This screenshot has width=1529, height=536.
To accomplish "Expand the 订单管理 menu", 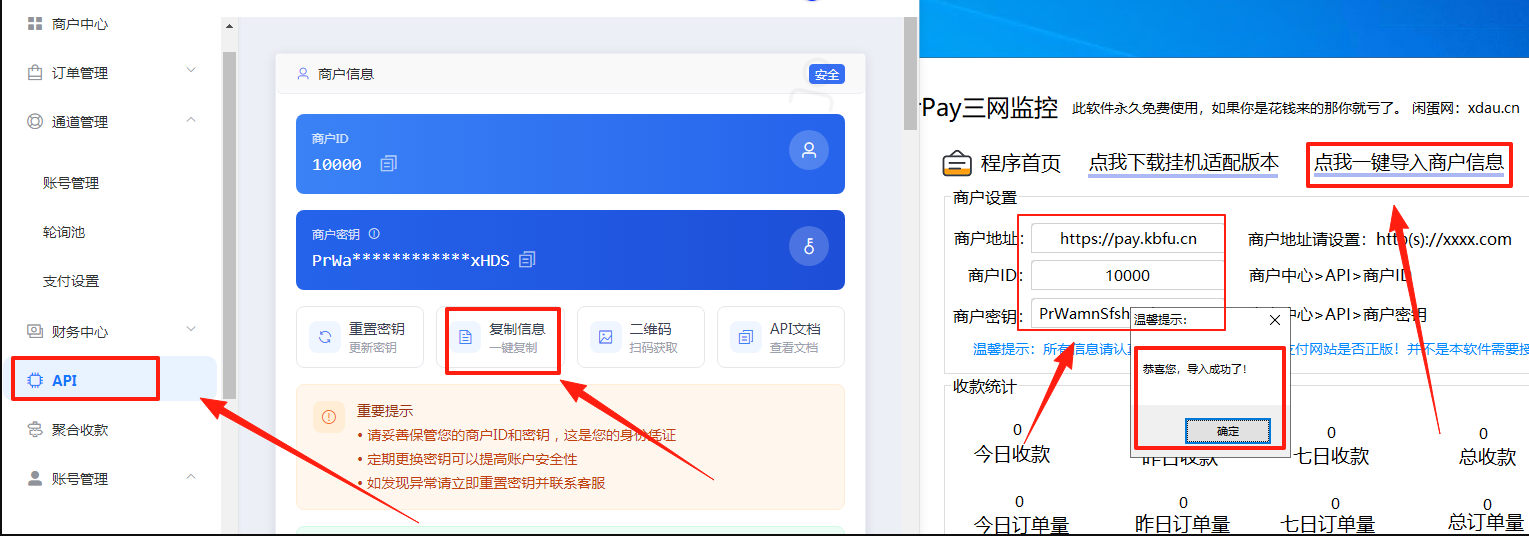I will [191, 71].
